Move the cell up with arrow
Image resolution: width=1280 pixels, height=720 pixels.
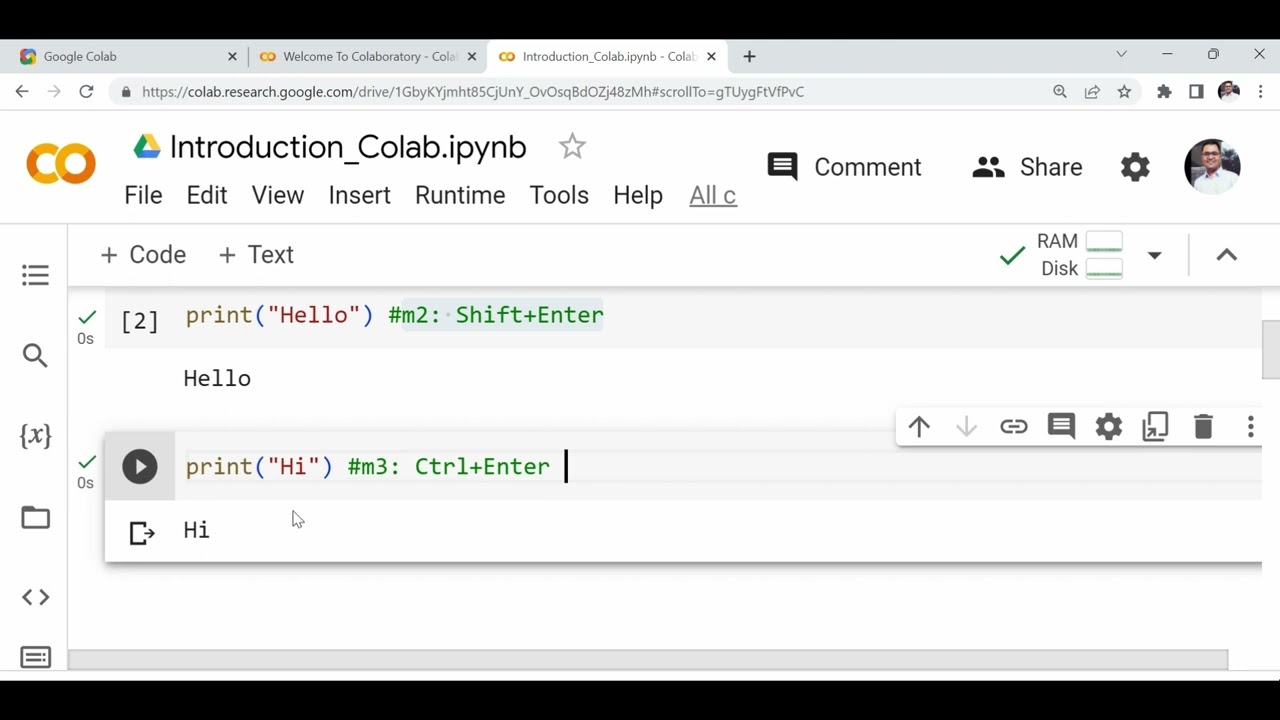coord(919,427)
